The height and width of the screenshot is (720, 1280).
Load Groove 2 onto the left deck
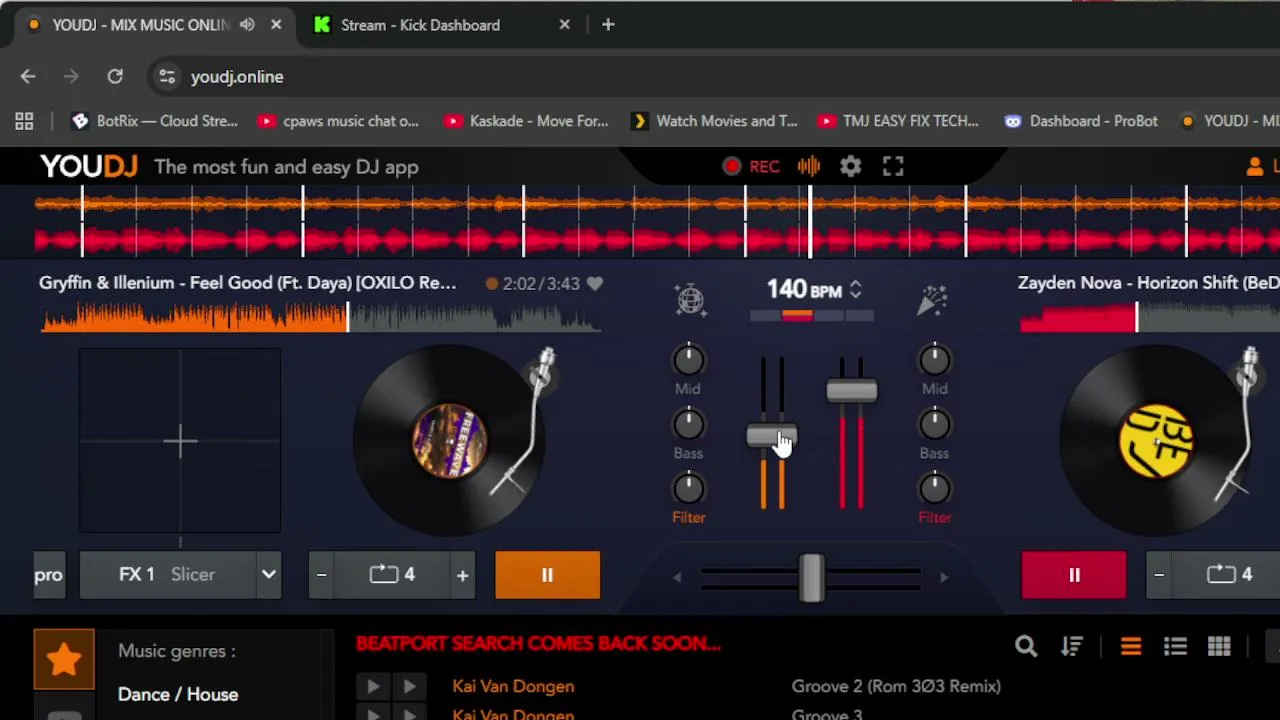tap(373, 686)
